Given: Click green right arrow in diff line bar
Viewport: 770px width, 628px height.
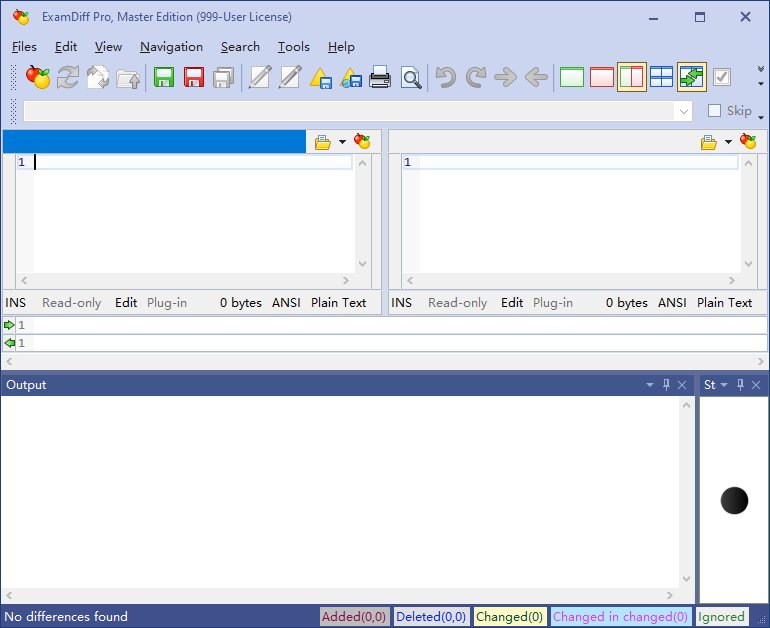Looking at the screenshot, I should tap(9, 325).
